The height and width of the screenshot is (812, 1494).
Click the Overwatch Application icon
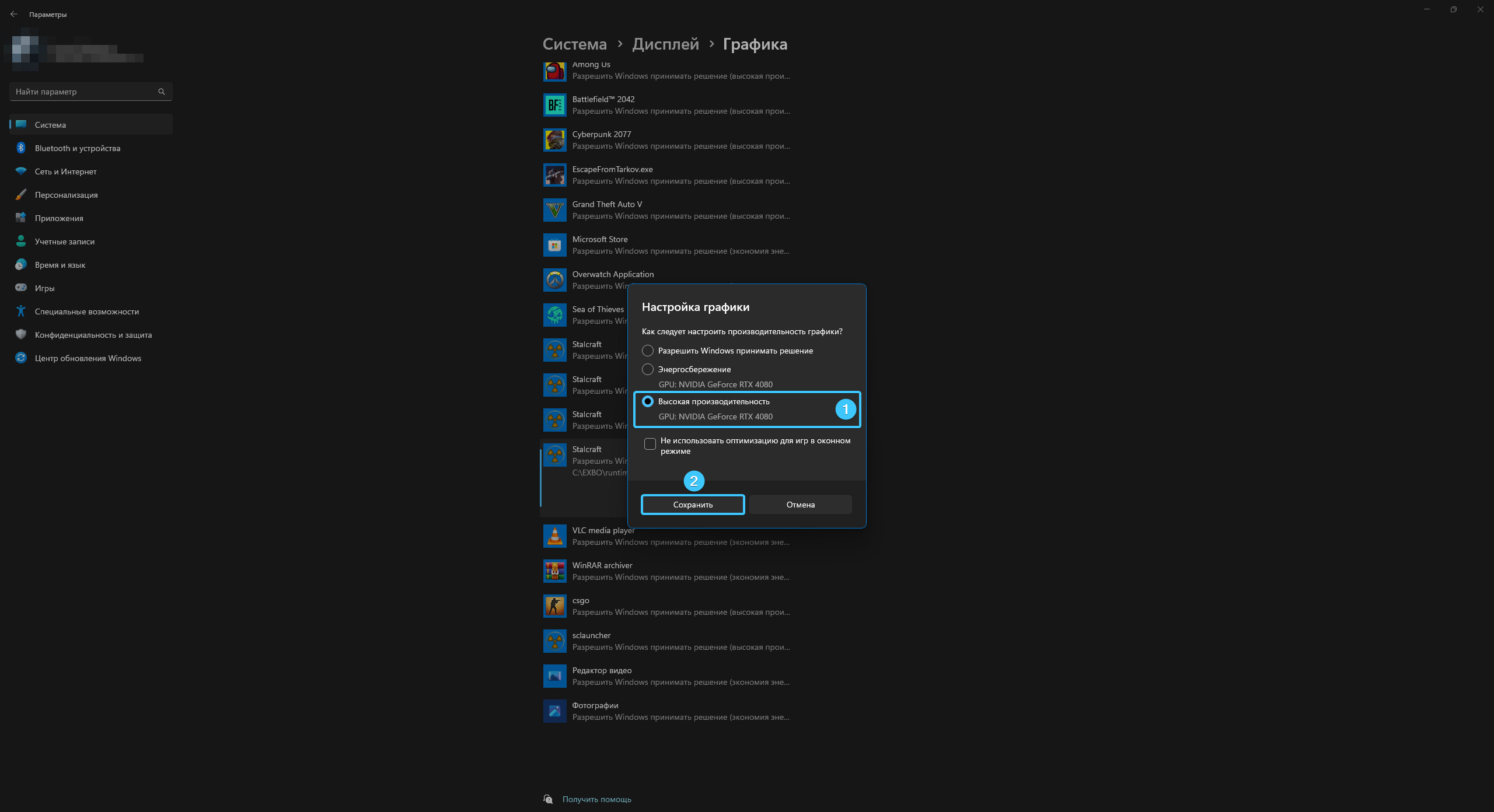tap(554, 281)
